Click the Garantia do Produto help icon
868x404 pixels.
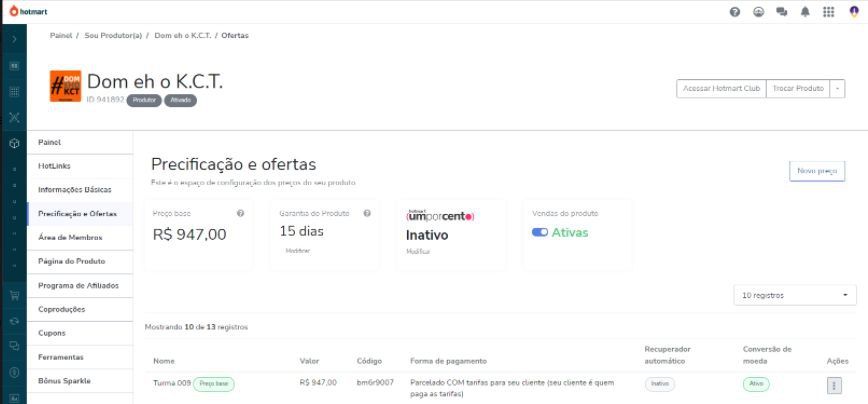(367, 213)
